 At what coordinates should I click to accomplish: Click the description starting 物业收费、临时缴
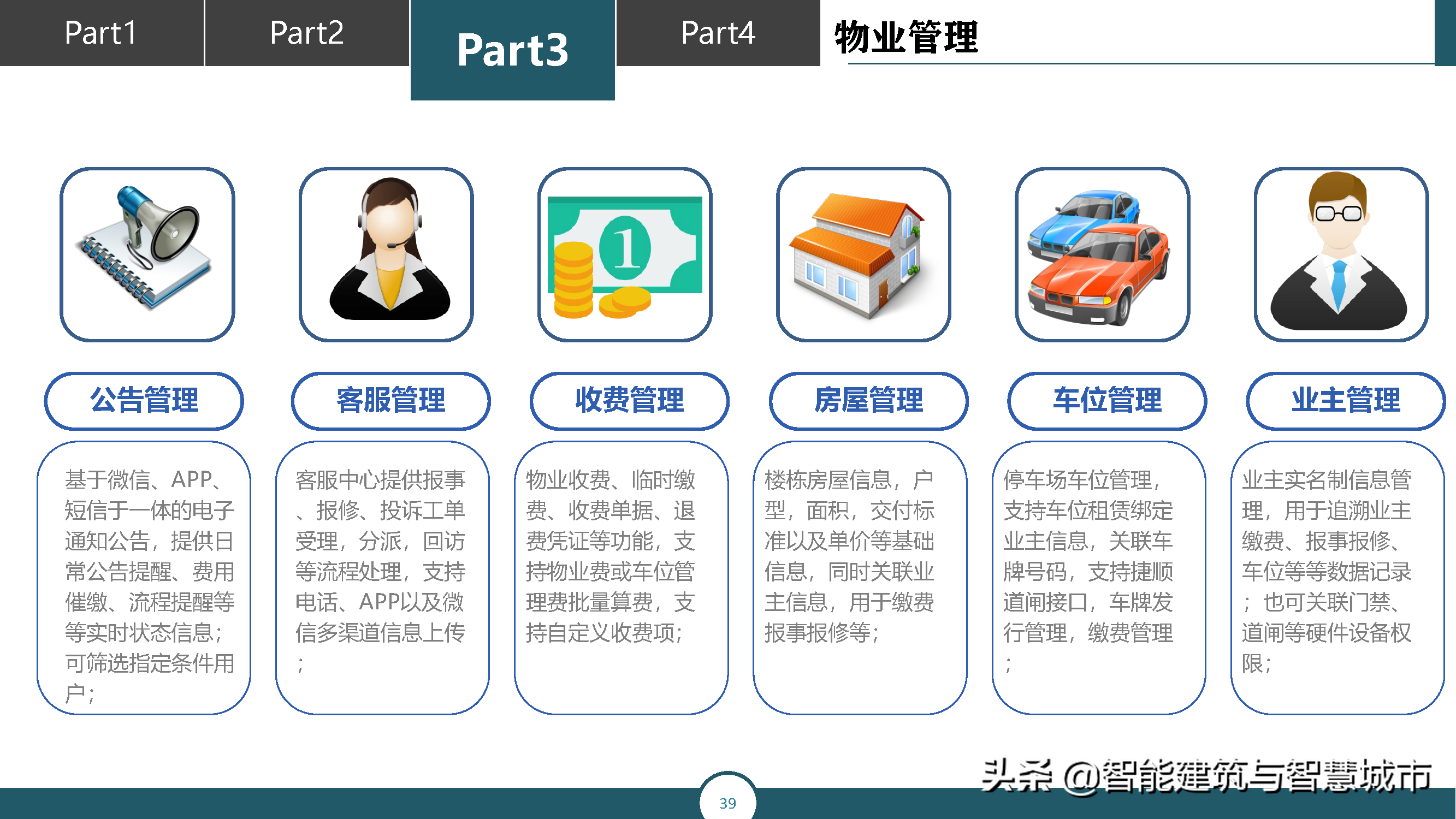point(622,578)
